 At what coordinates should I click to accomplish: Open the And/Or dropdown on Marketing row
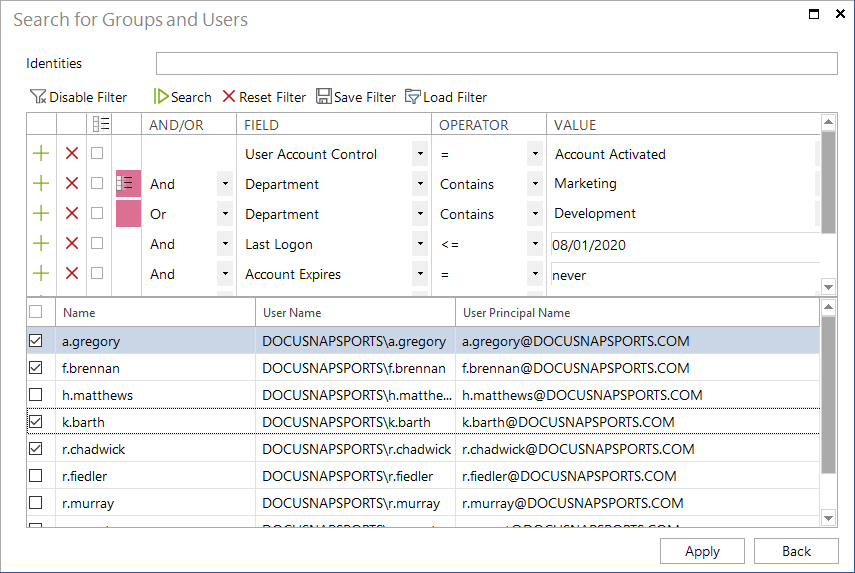225,184
